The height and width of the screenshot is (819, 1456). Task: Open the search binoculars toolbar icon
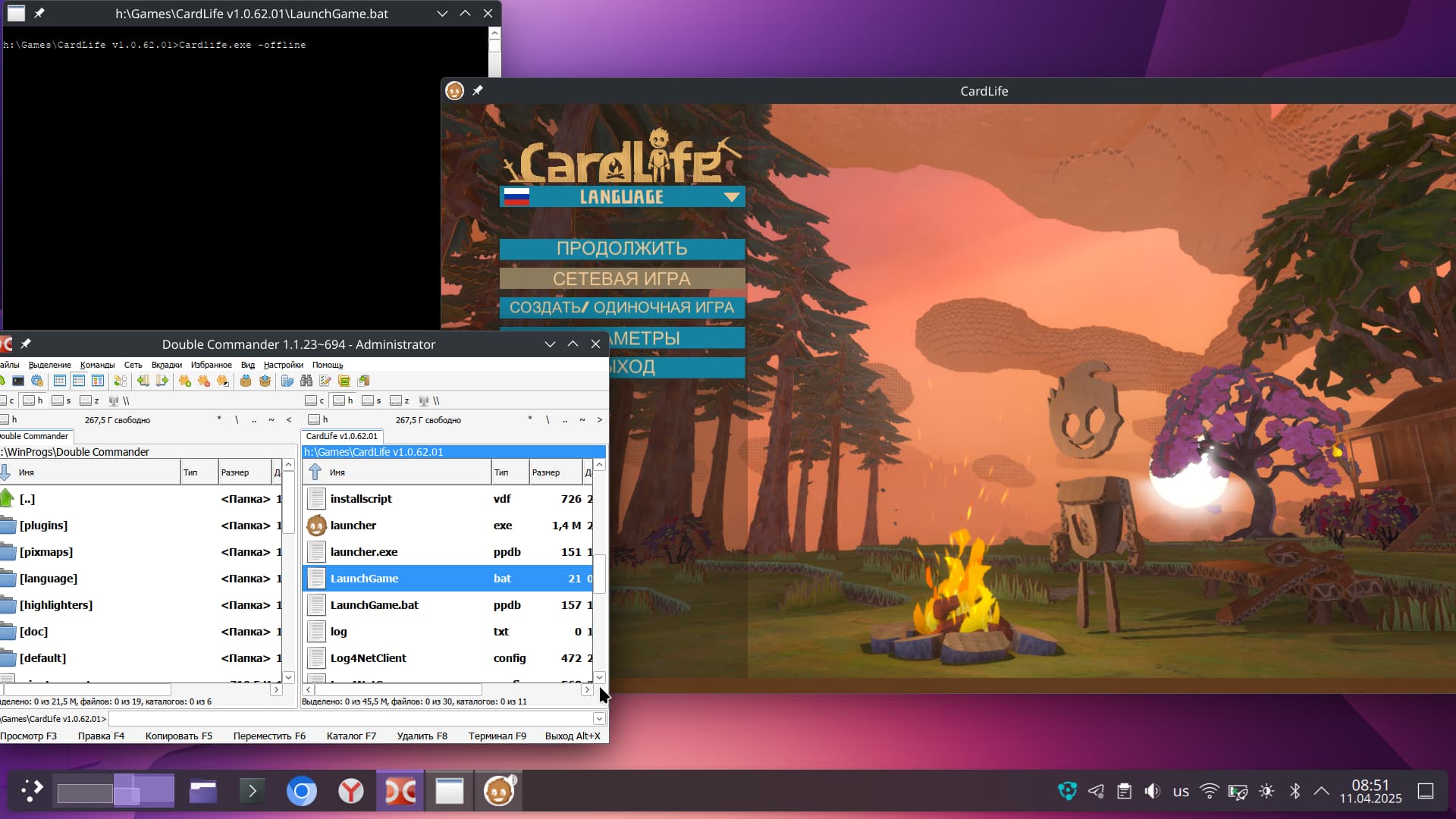pyautogui.click(x=306, y=381)
